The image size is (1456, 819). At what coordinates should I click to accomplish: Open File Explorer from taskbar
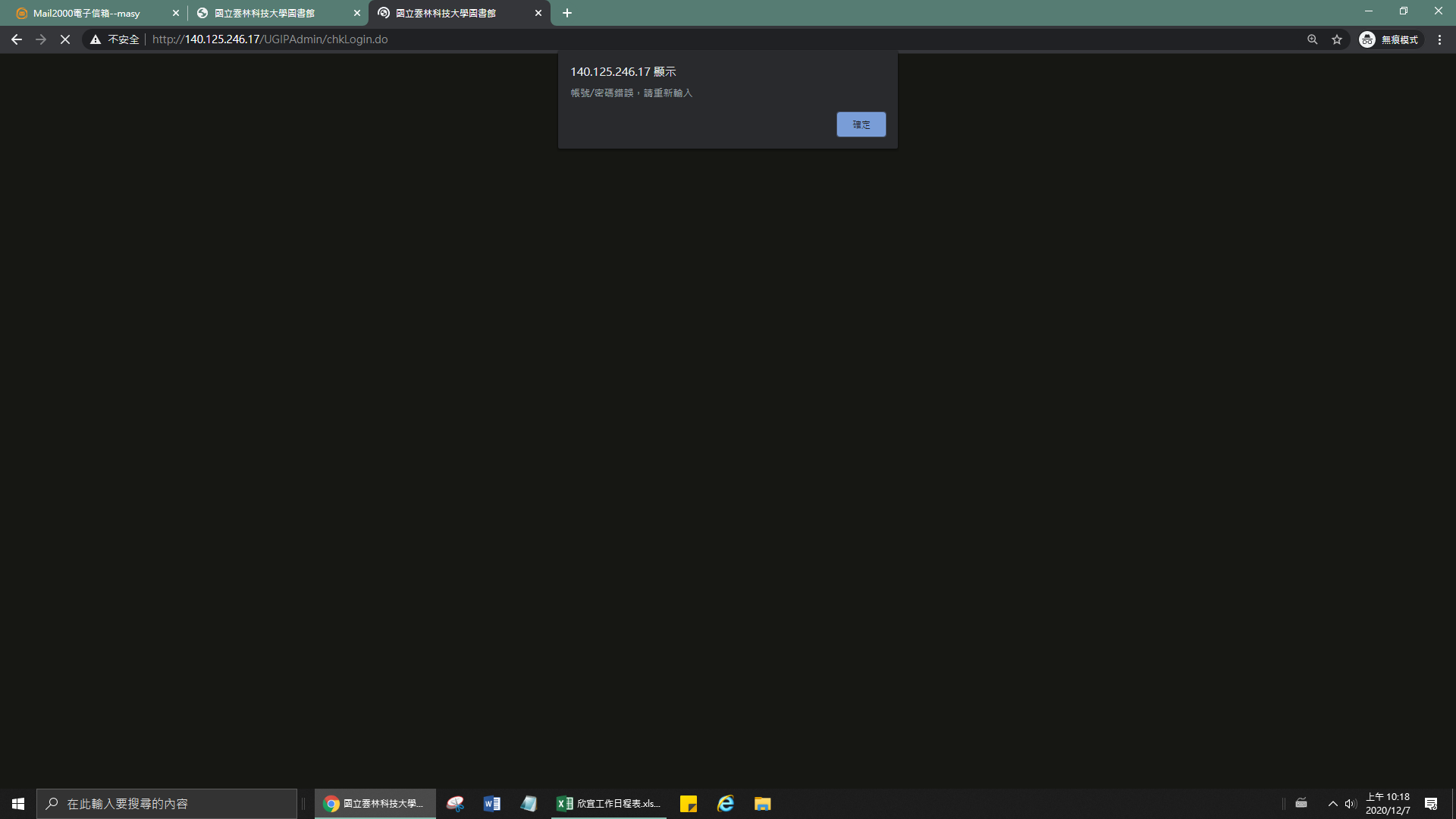click(x=763, y=804)
